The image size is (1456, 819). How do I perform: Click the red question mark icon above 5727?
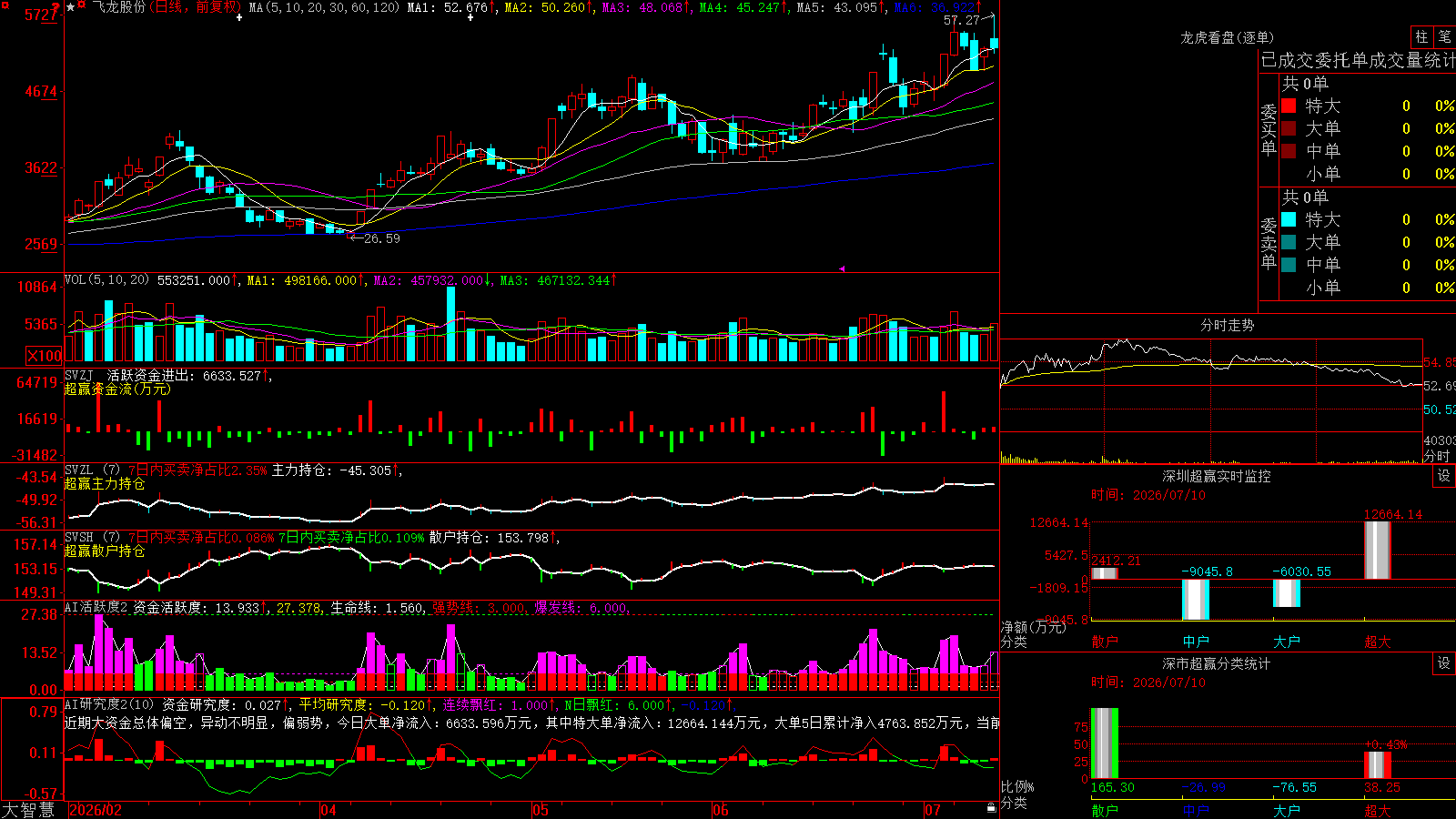[x=57, y=8]
